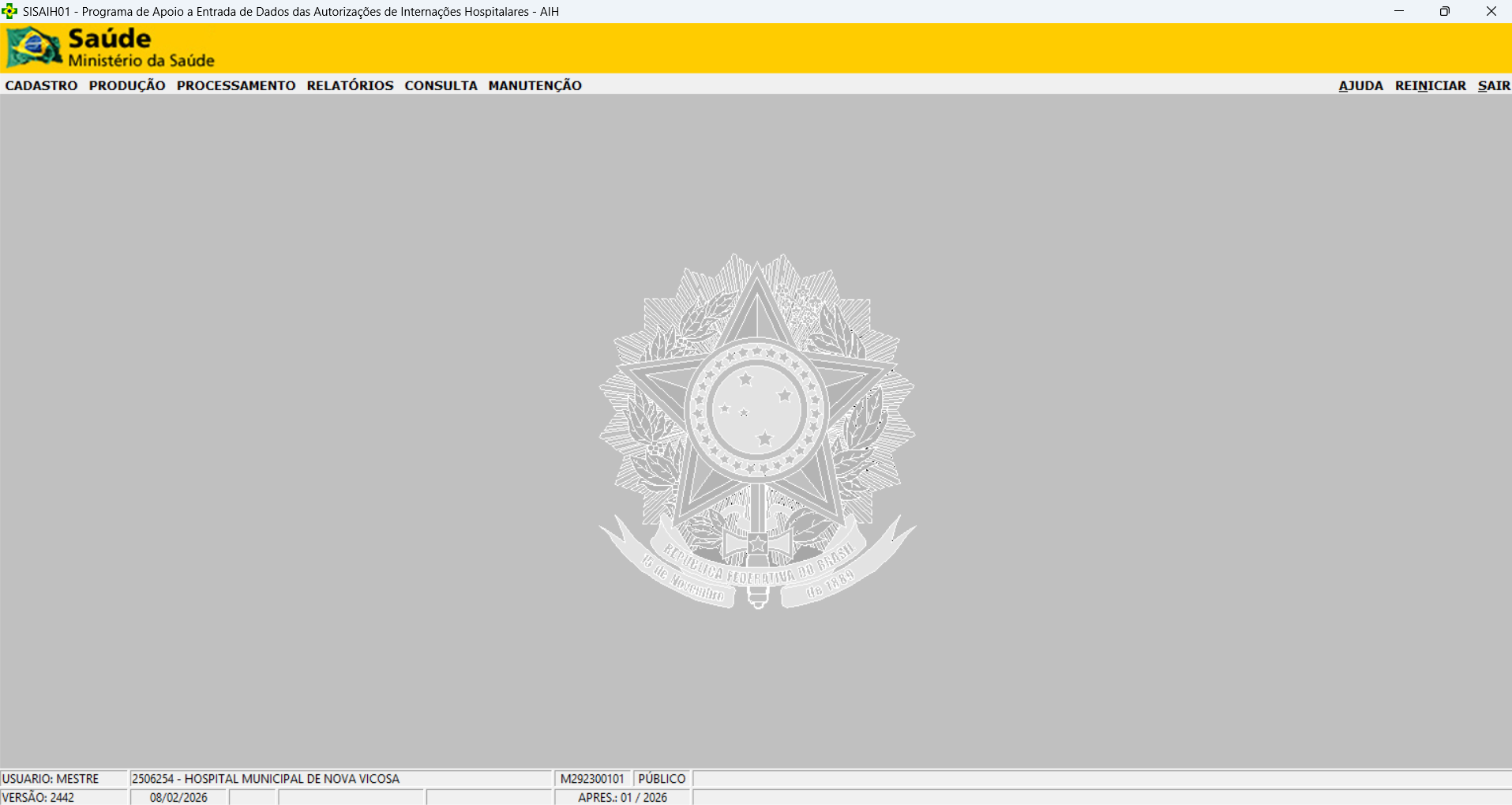This screenshot has height=805, width=1512.
Task: Open AJUDA for help
Action: (1360, 85)
